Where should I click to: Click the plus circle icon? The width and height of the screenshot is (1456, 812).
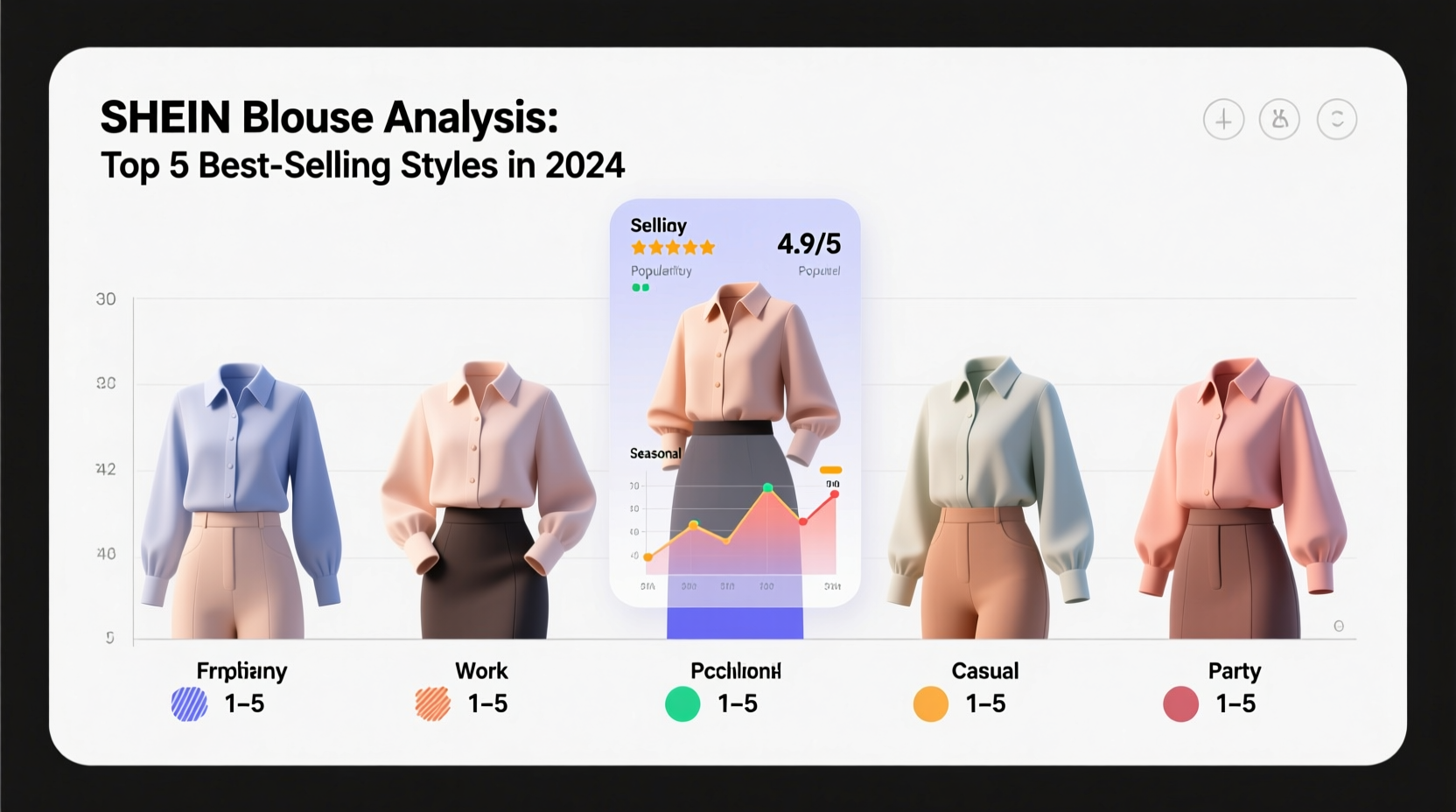(x=1223, y=120)
